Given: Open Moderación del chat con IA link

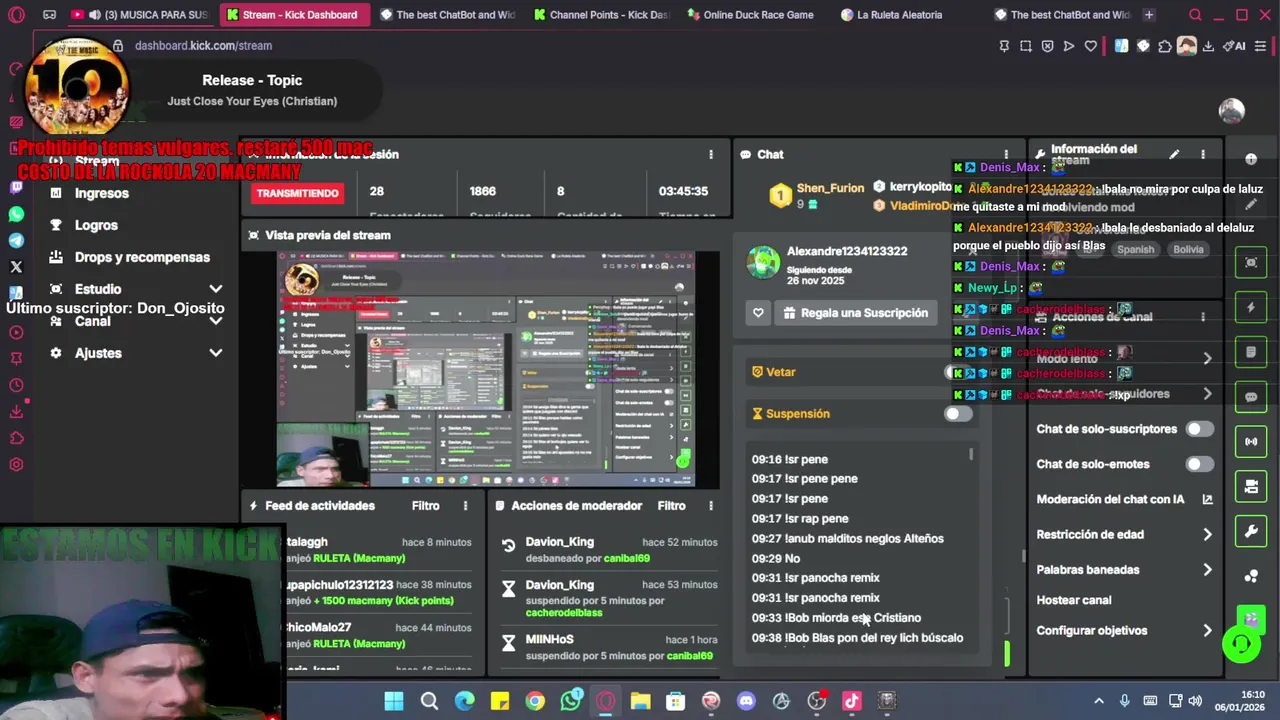Looking at the screenshot, I should 1124,499.
